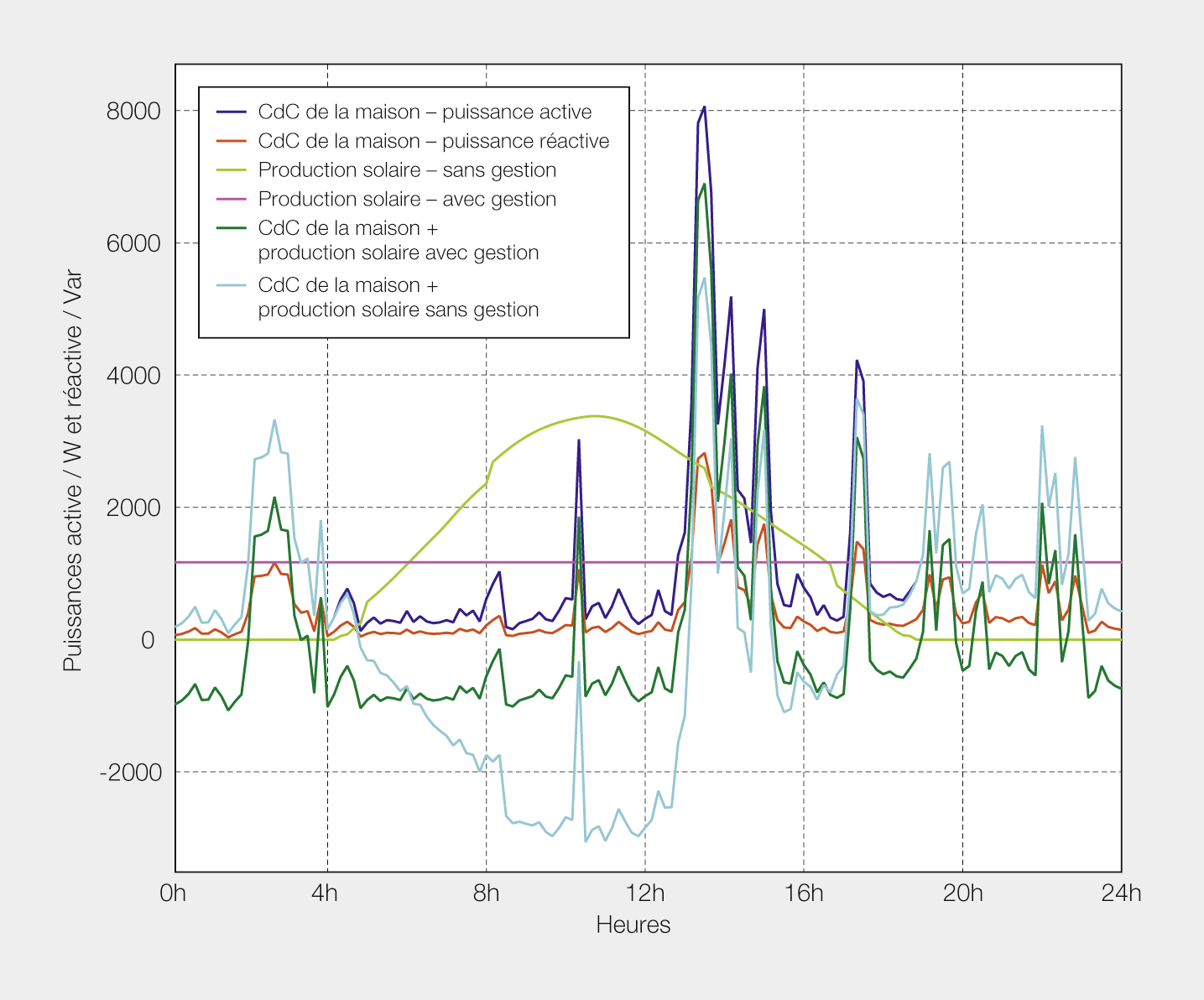The height and width of the screenshot is (1000, 1204).
Task: Click the 12h x-axis tick label
Action: tap(645, 893)
